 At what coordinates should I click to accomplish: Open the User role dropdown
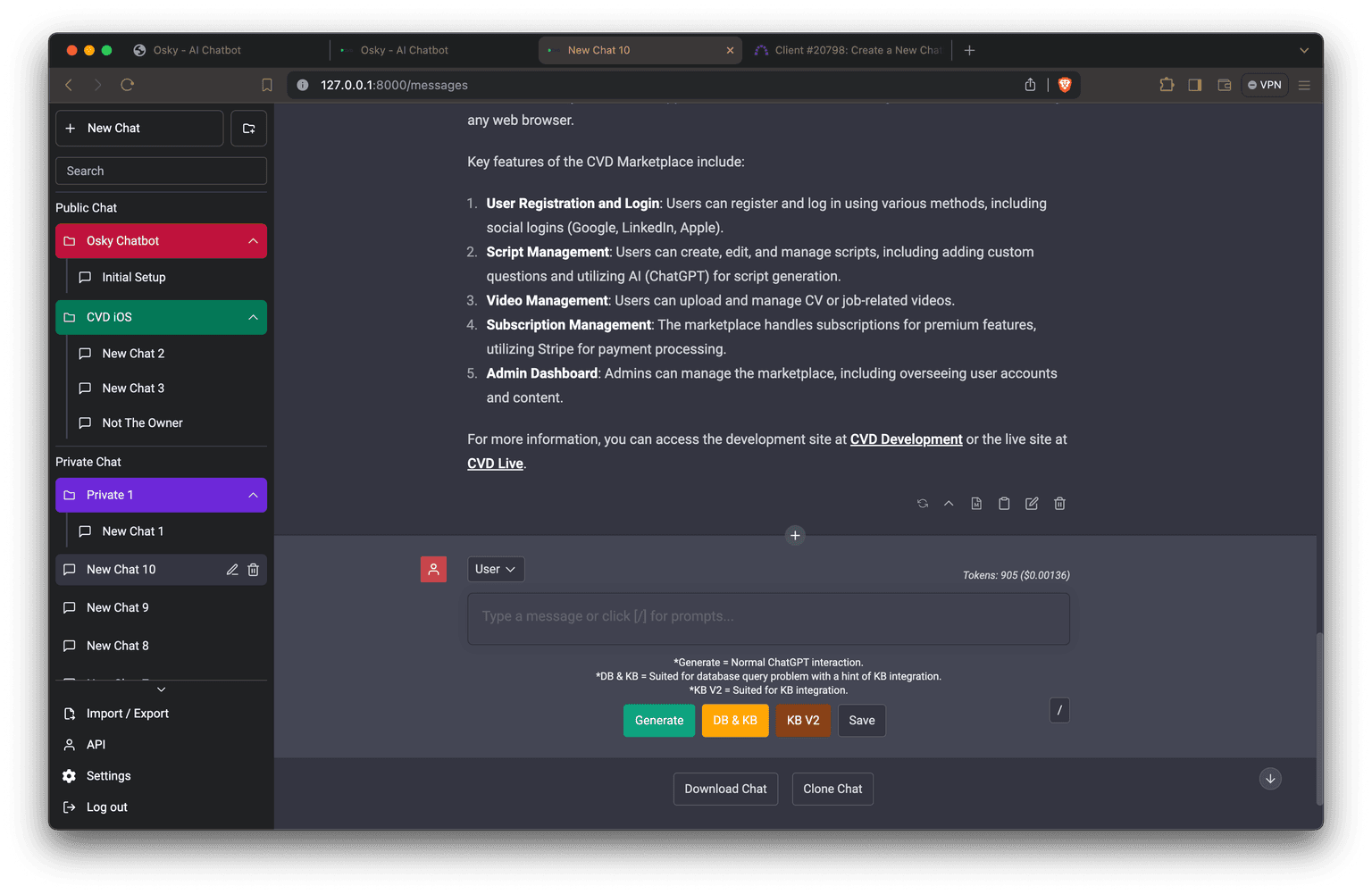point(495,569)
